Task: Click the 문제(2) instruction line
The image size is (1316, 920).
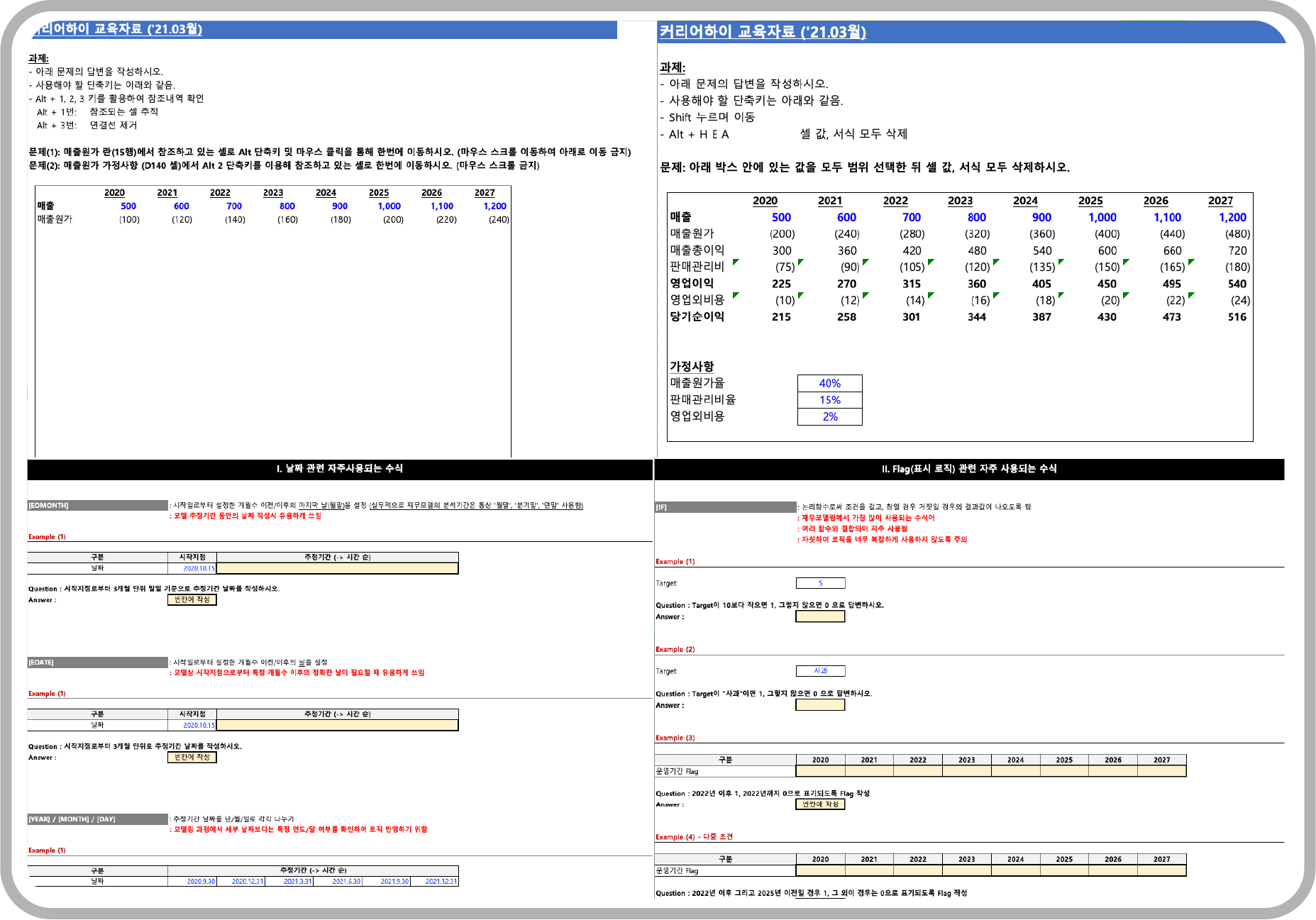Action: click(x=284, y=165)
